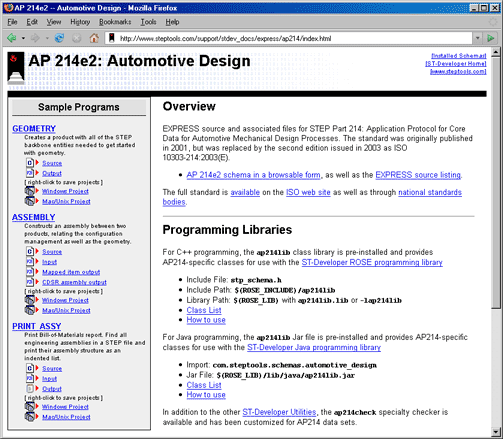This screenshot has width=503, height=439.
Task: Click the green Go arrow button
Action: [x=490, y=38]
